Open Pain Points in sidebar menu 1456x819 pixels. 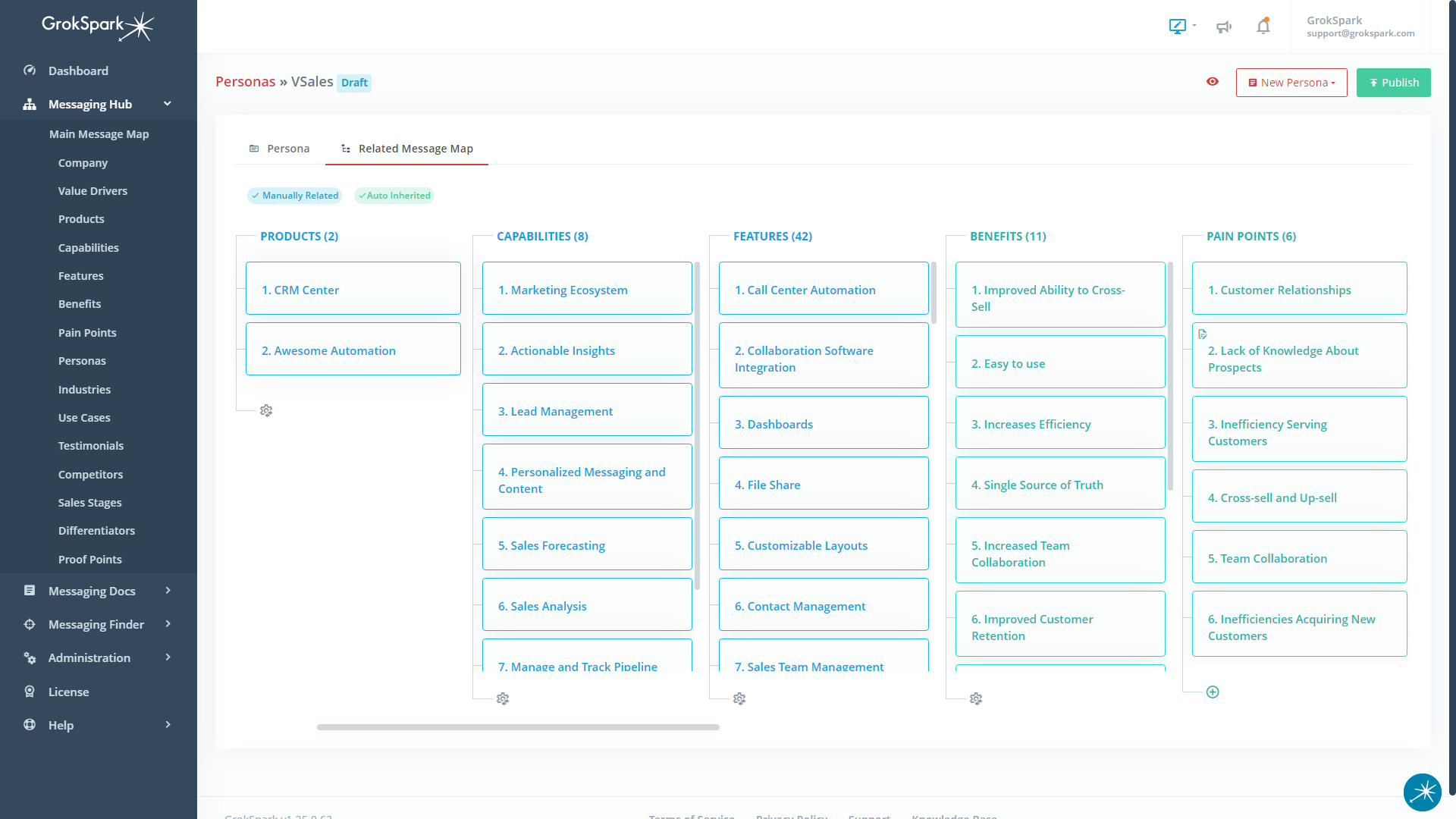pyautogui.click(x=87, y=332)
